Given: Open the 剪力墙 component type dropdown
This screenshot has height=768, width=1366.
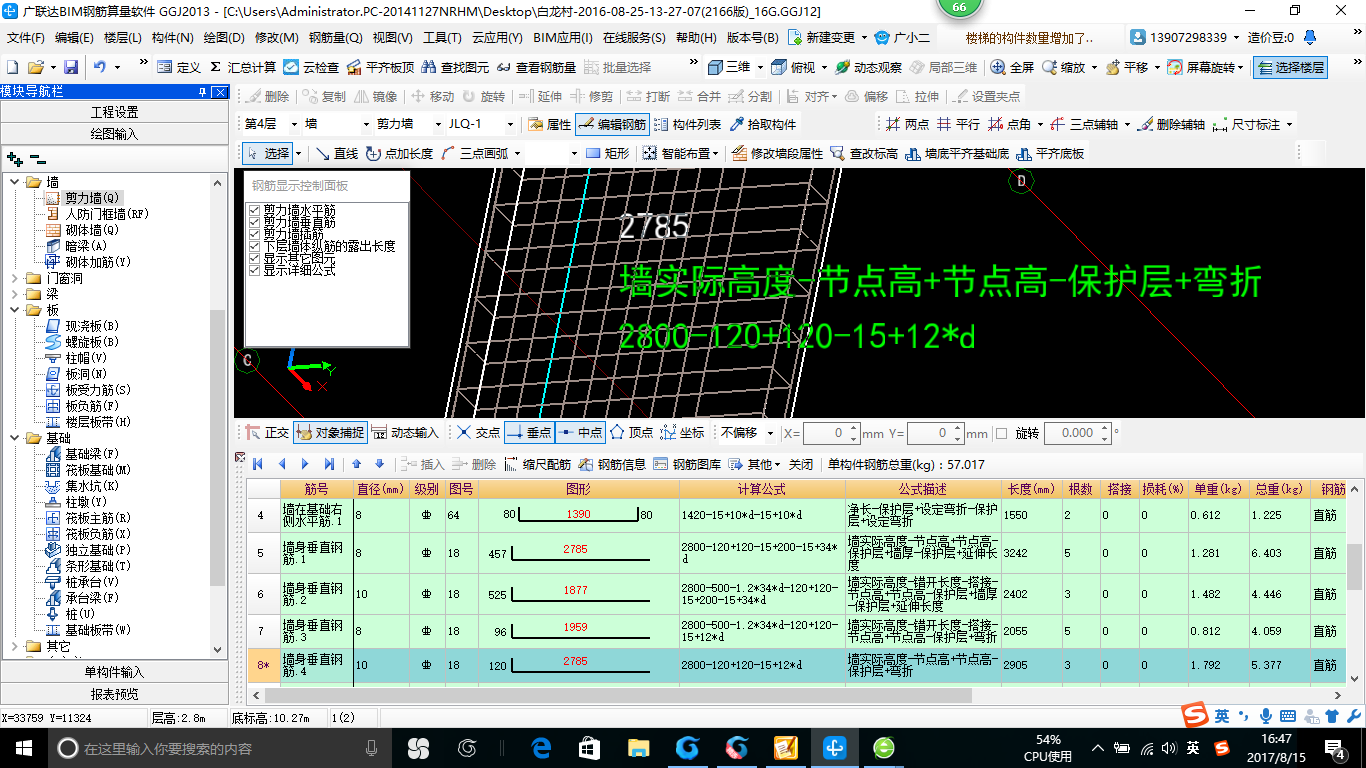Looking at the screenshot, I should 436,125.
